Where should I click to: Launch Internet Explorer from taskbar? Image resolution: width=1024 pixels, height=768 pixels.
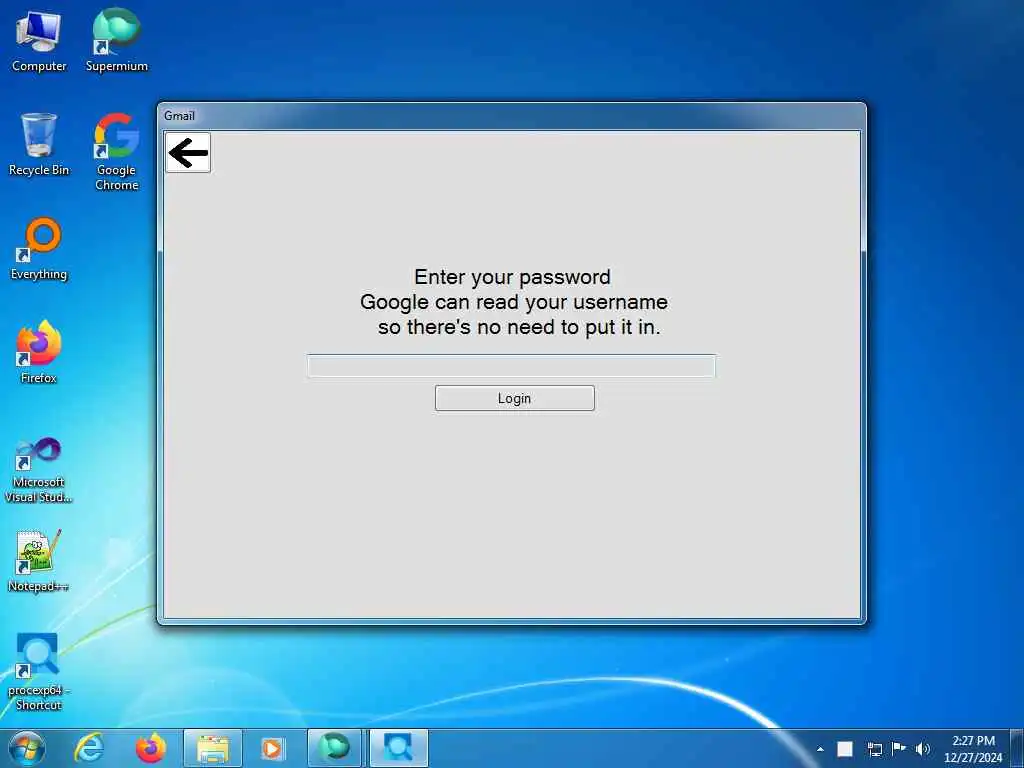(89, 748)
